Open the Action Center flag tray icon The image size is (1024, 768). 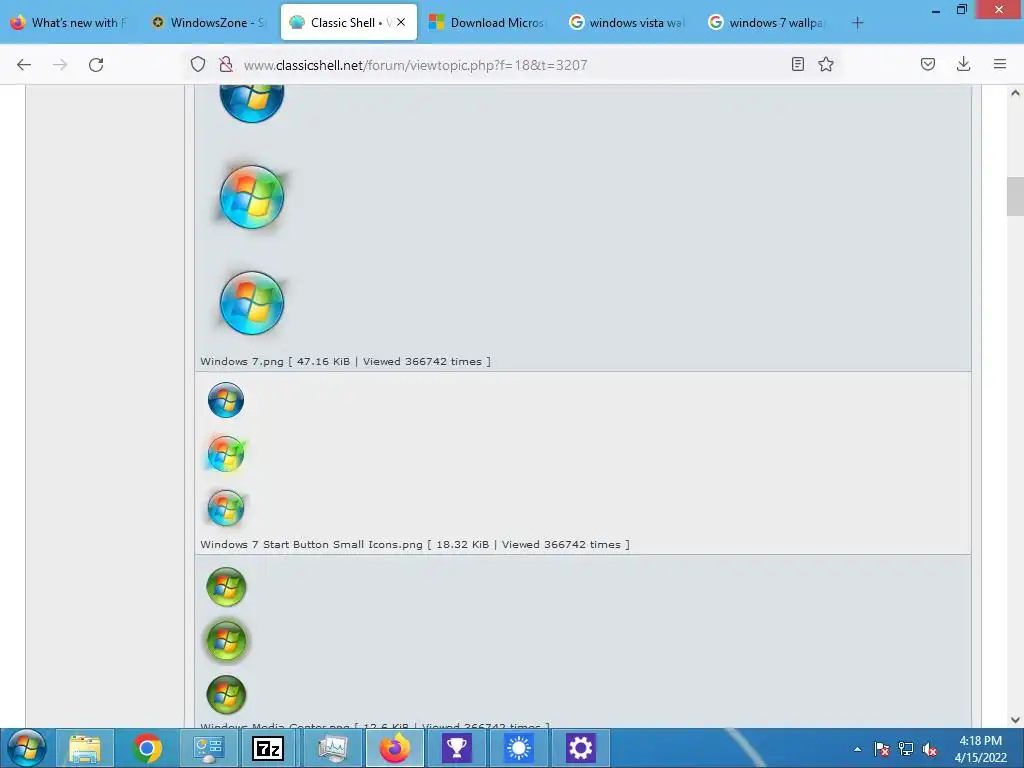click(882, 749)
